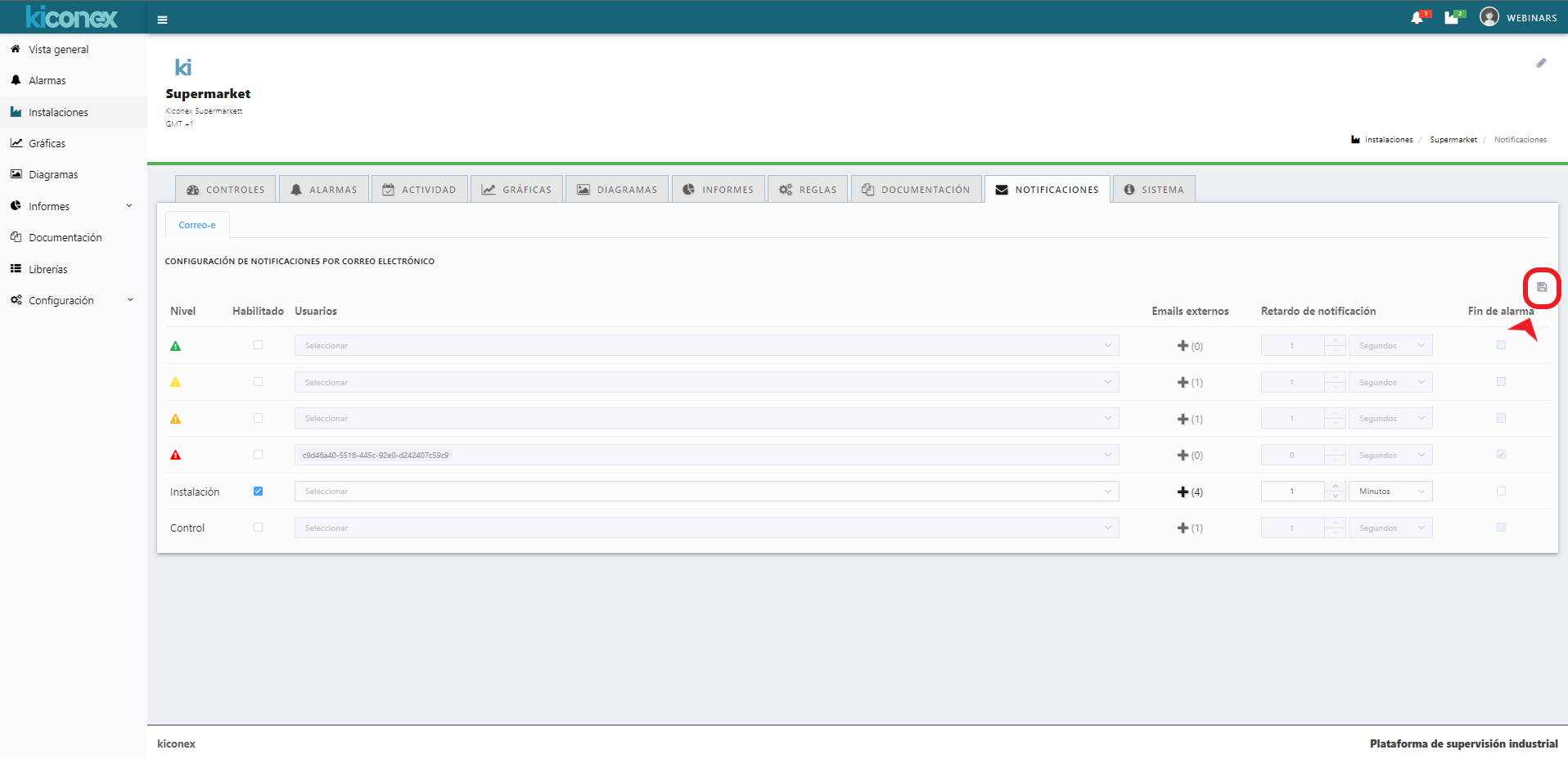Toggle Fin de alarma for Instalación row
The width and height of the screenshot is (1568, 759).
[1501, 491]
